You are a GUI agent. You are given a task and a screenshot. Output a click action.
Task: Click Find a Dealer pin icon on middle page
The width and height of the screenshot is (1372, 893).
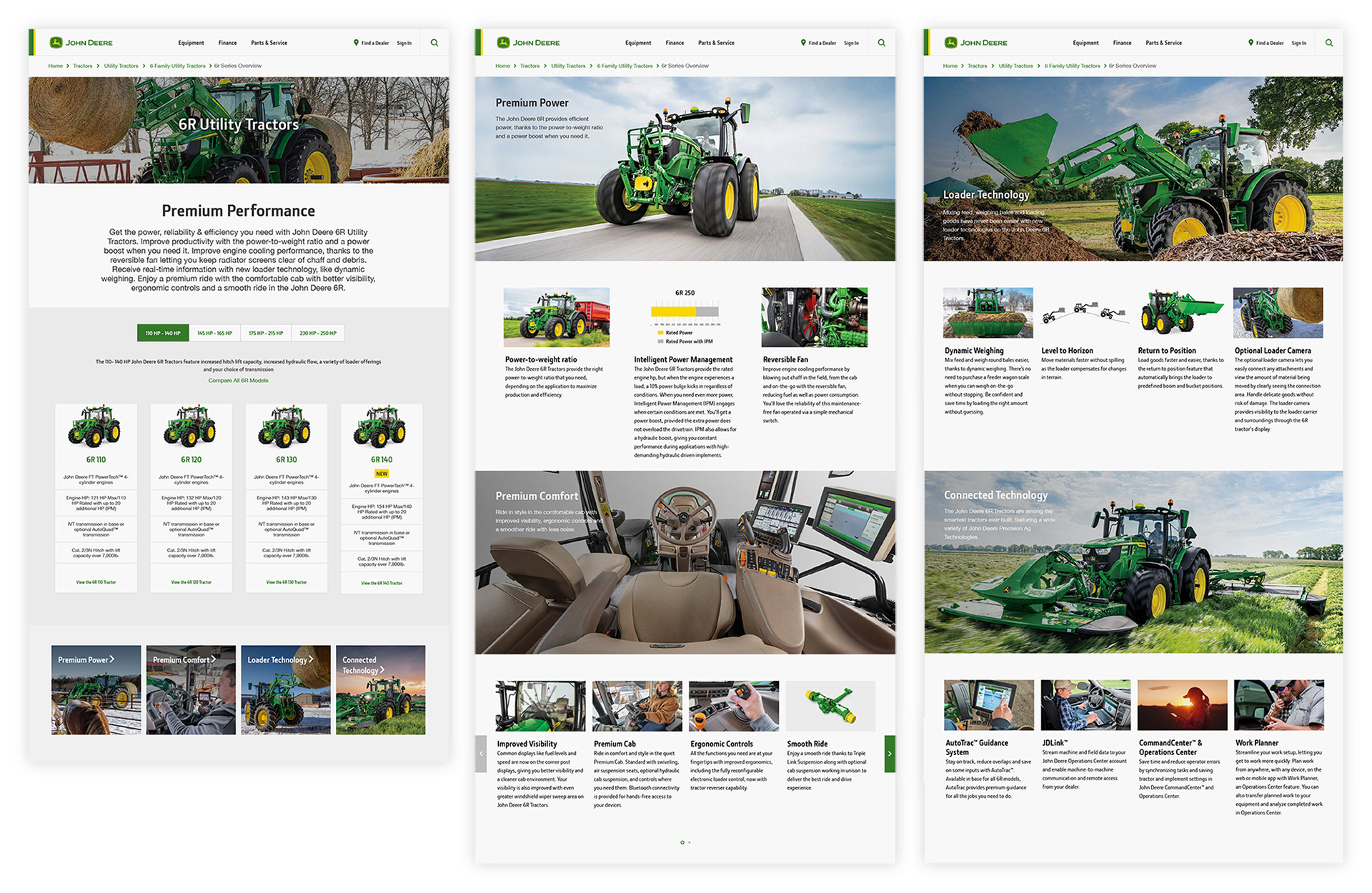coord(803,43)
